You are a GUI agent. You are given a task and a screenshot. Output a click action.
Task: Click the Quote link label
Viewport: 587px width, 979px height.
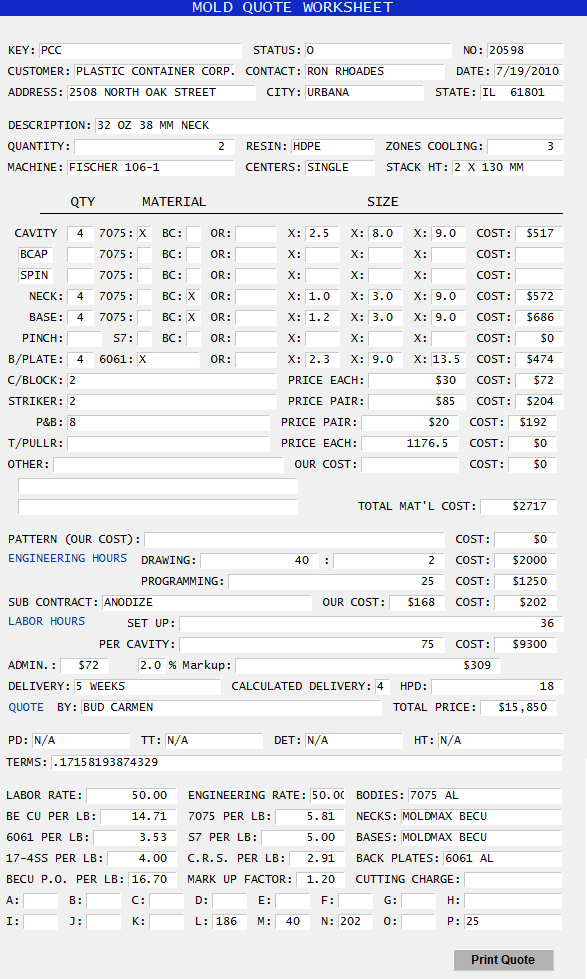(26, 707)
